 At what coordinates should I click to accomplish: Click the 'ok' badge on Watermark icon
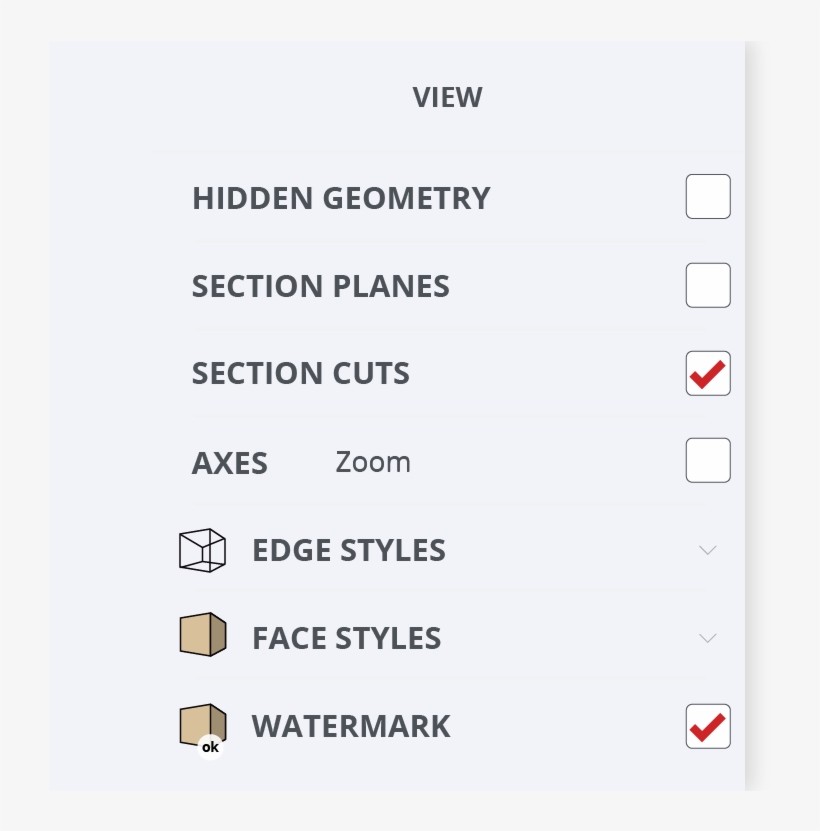[x=210, y=747]
